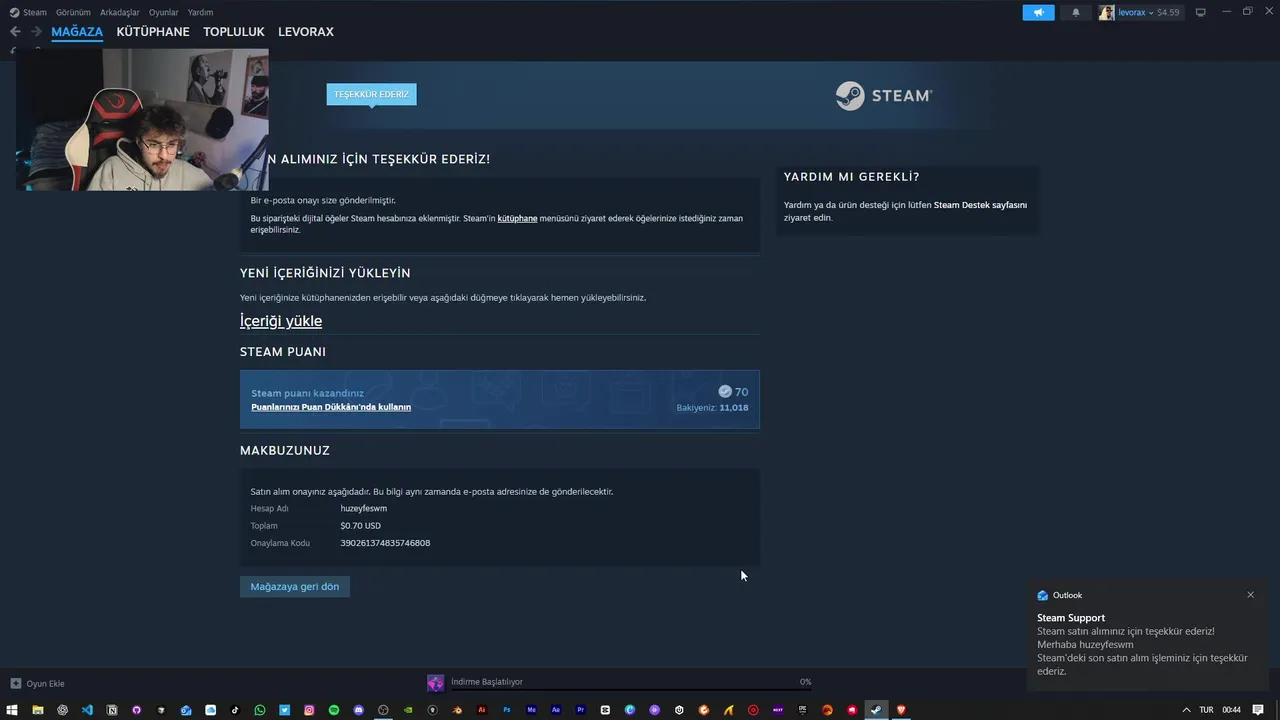
Task: Click the Bakiyeniz: 11,018 points balance
Action: pyautogui.click(x=712, y=408)
